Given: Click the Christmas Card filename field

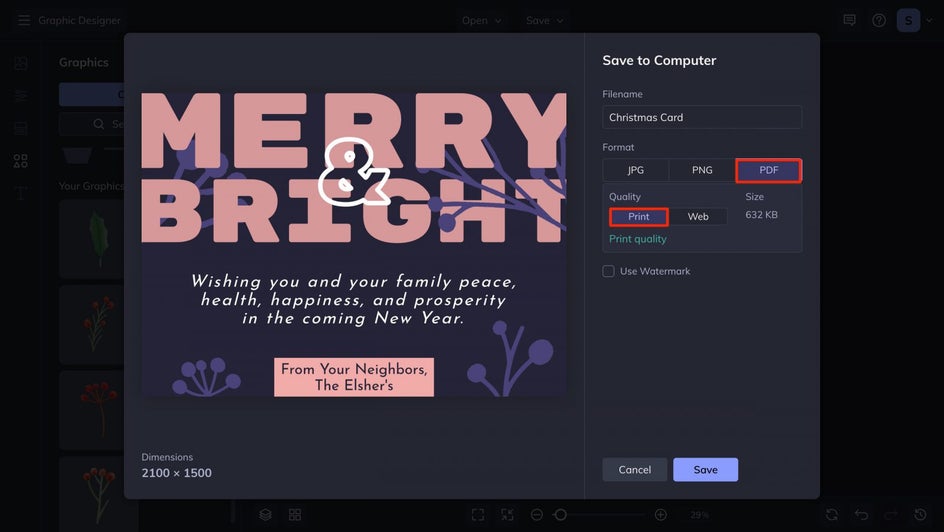Looking at the screenshot, I should (702, 117).
